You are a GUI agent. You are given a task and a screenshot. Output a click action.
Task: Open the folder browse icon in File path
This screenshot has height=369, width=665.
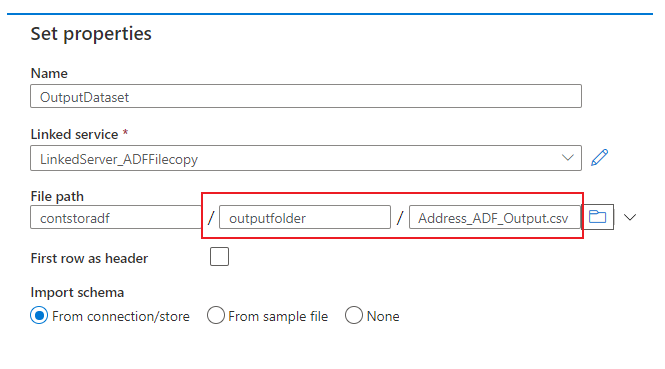[597, 217]
